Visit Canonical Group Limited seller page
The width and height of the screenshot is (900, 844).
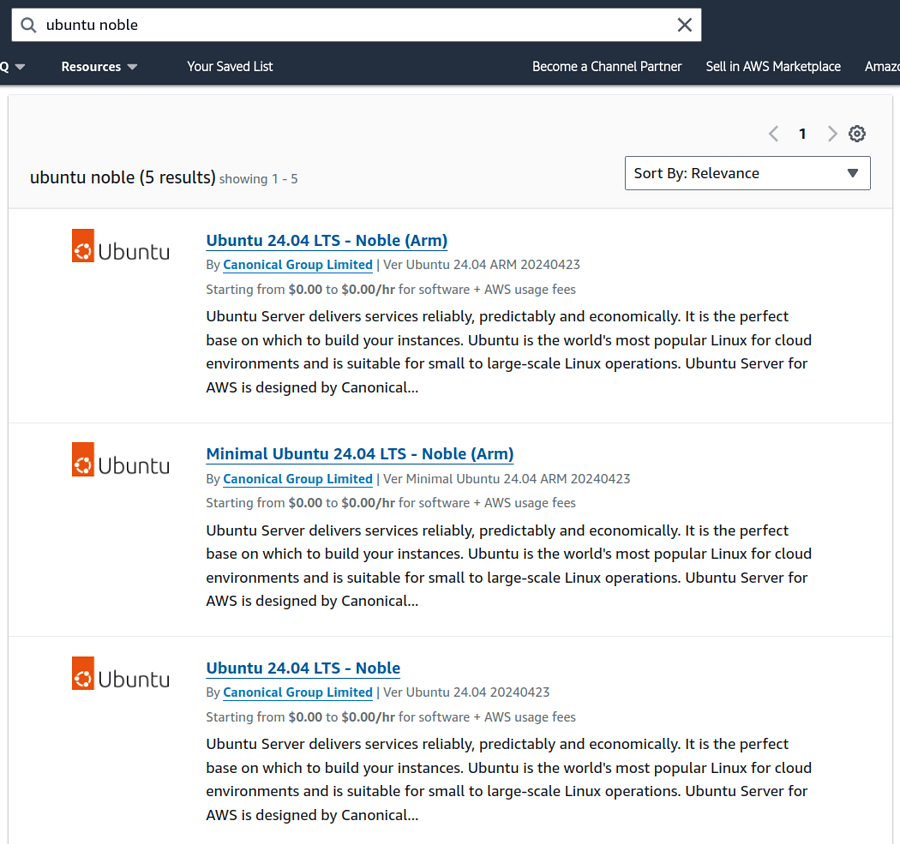(297, 265)
